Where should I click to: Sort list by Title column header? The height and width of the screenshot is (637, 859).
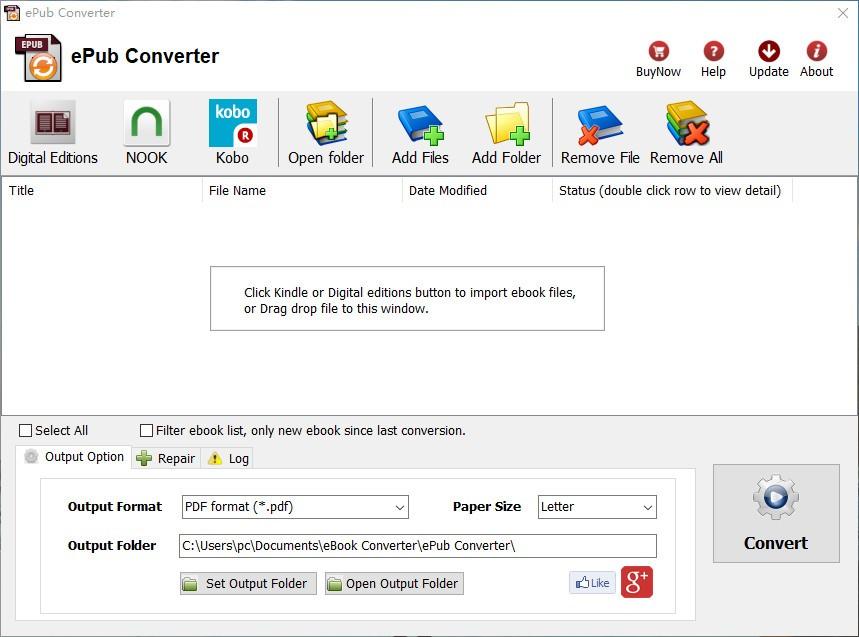pyautogui.click(x=102, y=191)
